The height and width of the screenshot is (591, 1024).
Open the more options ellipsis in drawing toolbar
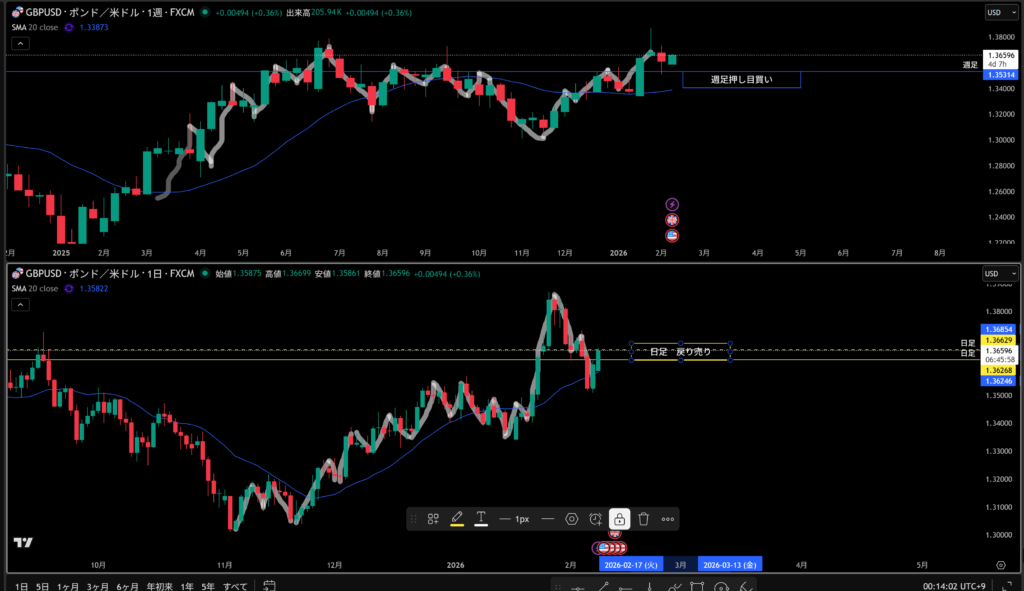point(668,519)
